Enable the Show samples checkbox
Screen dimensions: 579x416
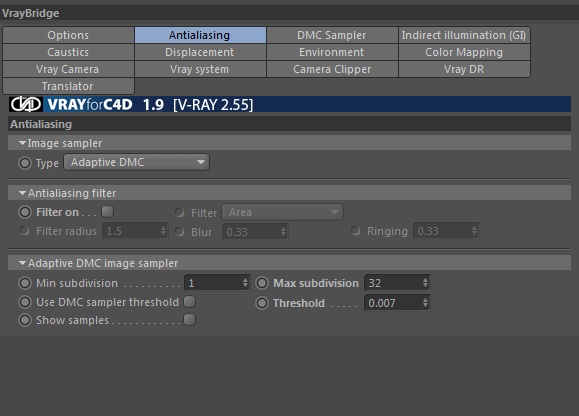[189, 320]
